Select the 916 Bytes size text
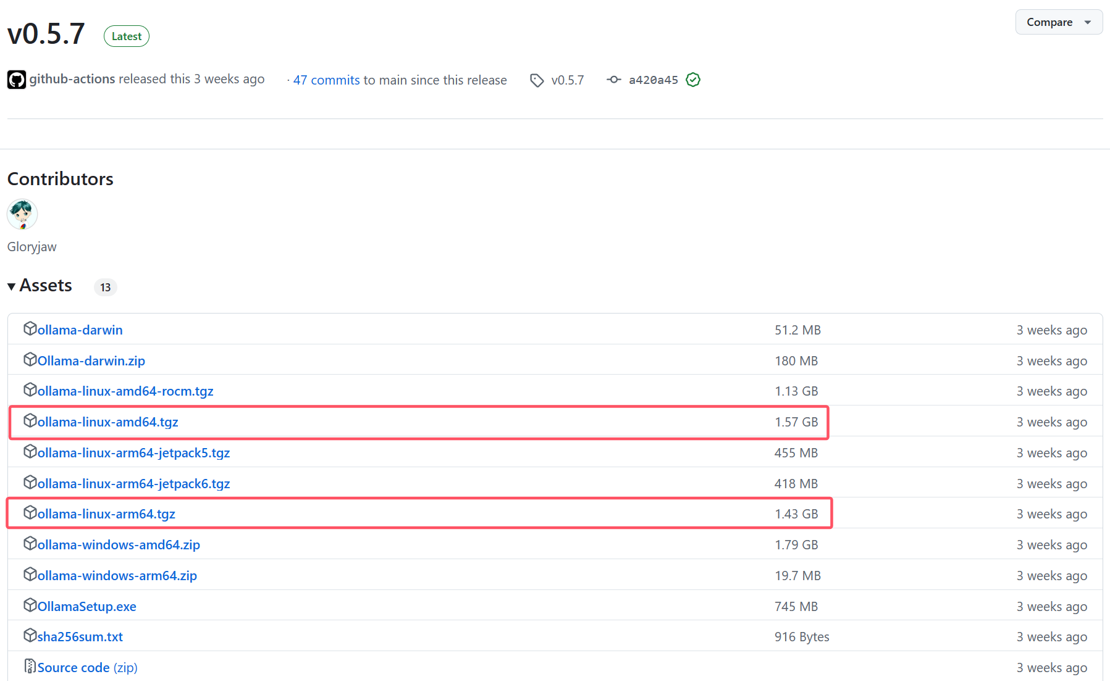The image size is (1110, 681). (x=802, y=636)
